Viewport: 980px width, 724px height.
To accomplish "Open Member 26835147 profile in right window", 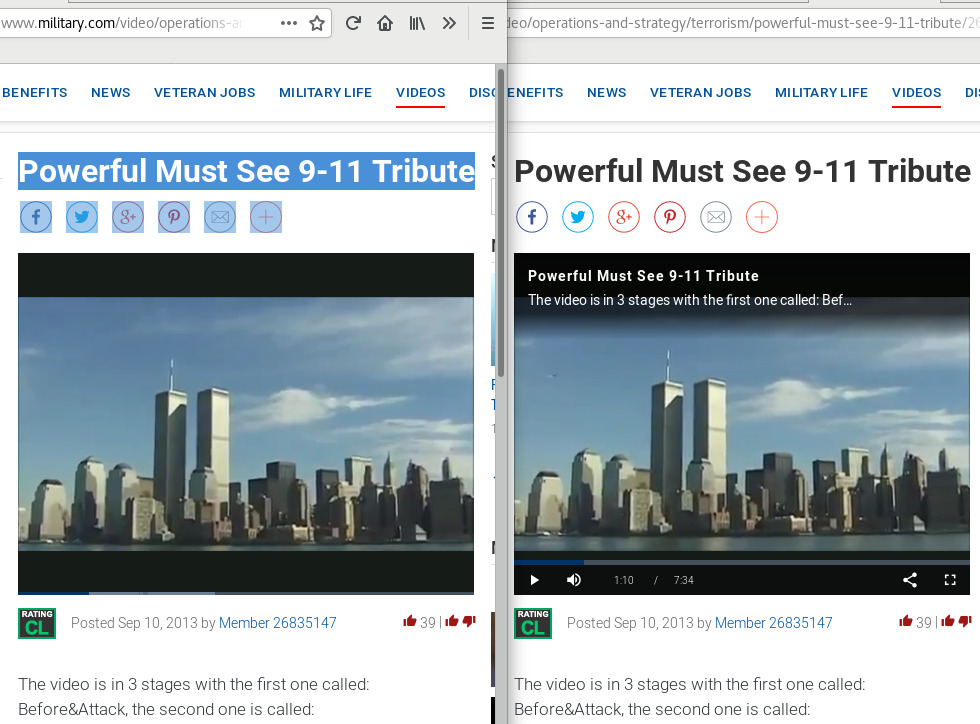I will coord(774,623).
